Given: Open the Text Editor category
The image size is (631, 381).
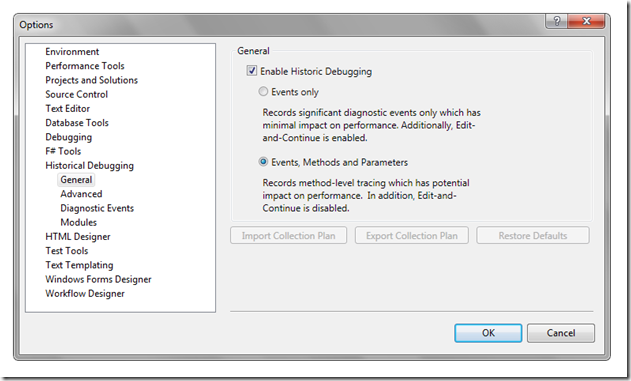Looking at the screenshot, I should click(68, 108).
